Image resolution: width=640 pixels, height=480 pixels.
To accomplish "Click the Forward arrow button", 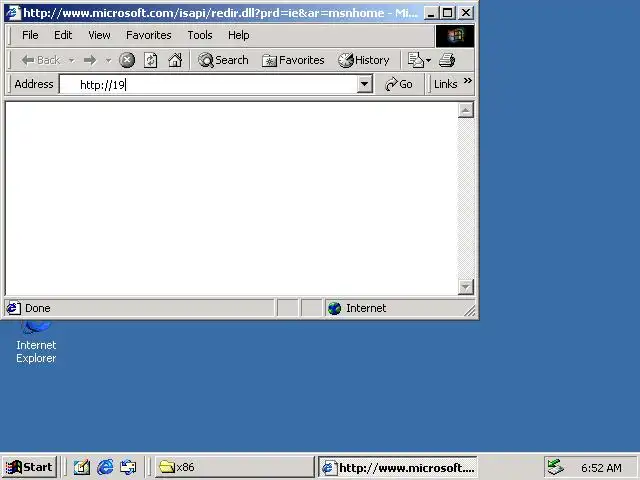I will click(90, 60).
